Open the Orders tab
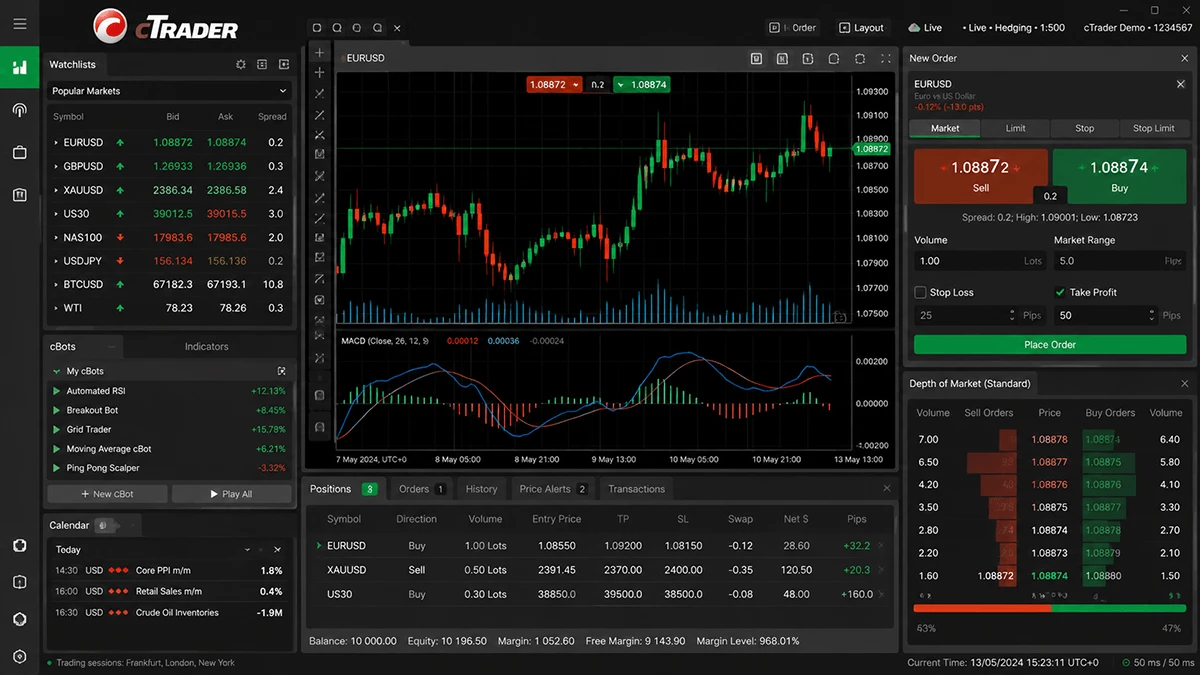 click(422, 489)
